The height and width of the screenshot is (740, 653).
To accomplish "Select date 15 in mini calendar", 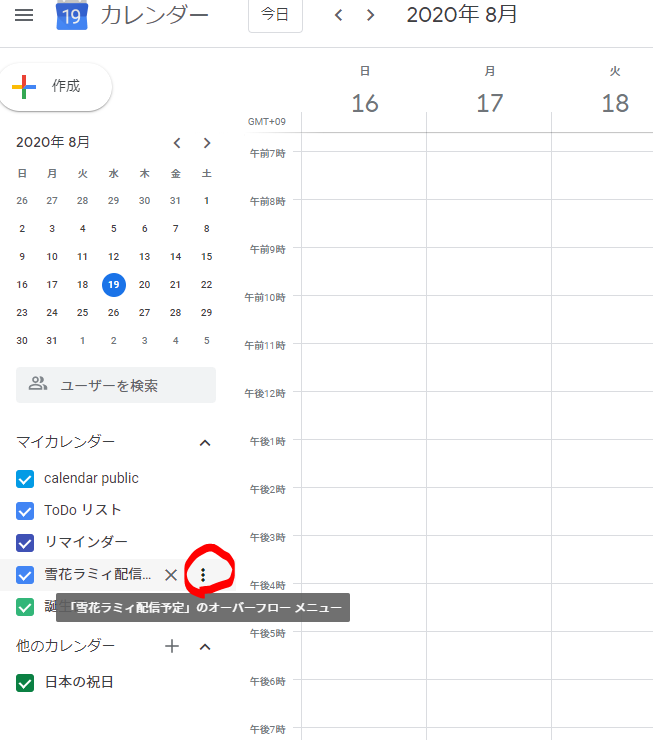I will pyautogui.click(x=207, y=257).
